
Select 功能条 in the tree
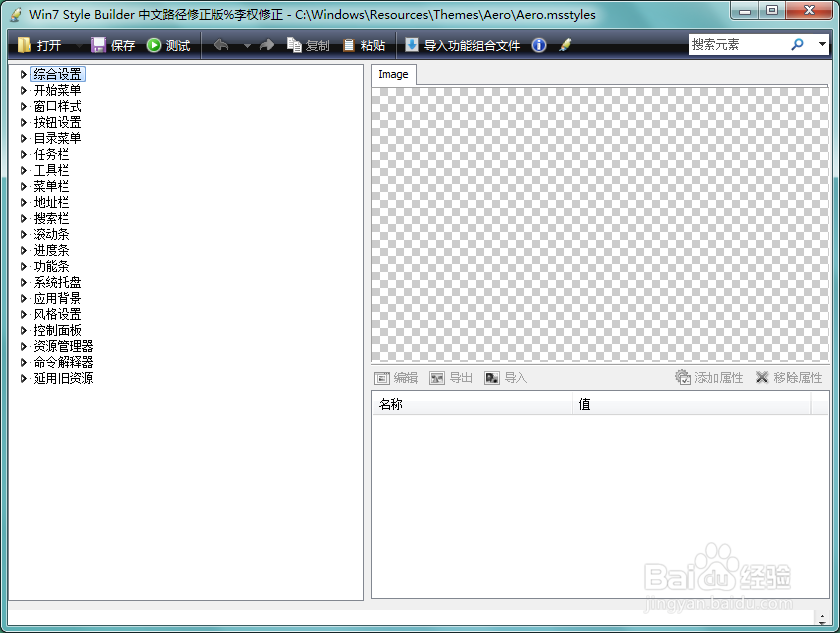click(x=51, y=266)
